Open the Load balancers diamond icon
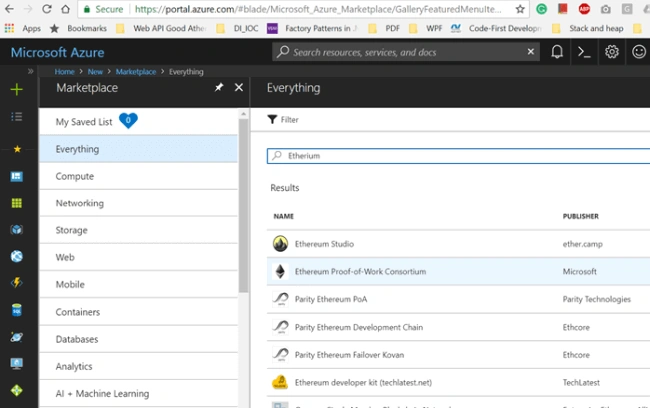The image size is (650, 408). click(17, 390)
